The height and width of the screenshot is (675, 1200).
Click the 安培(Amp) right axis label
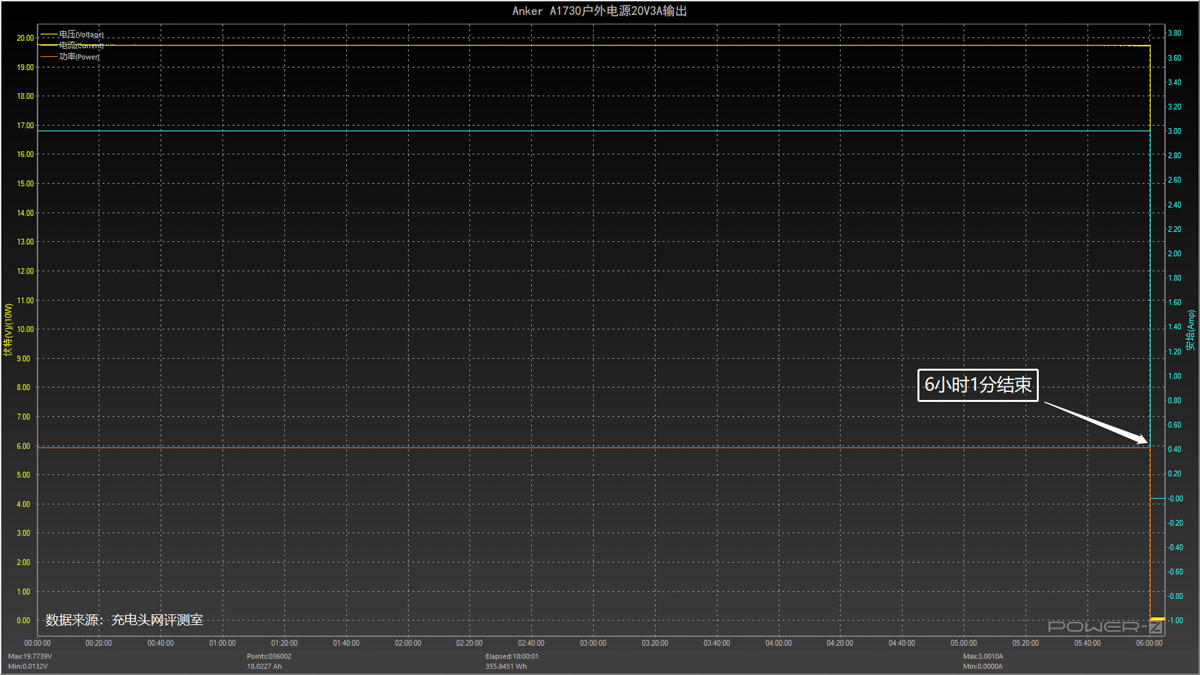pos(1190,330)
